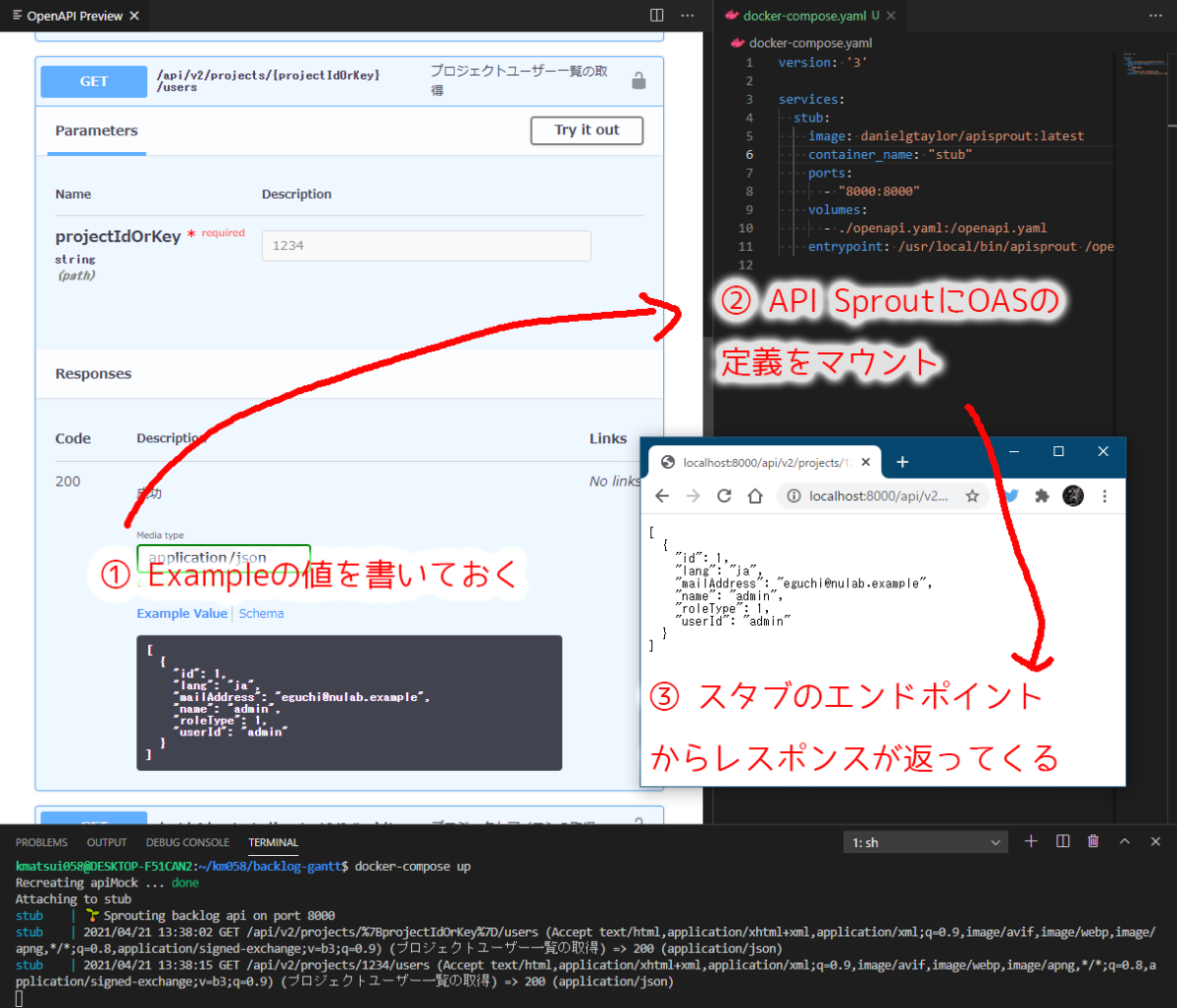1177x1008 pixels.
Task: Select the Parameters tab in Swagger preview
Action: pyautogui.click(x=96, y=131)
